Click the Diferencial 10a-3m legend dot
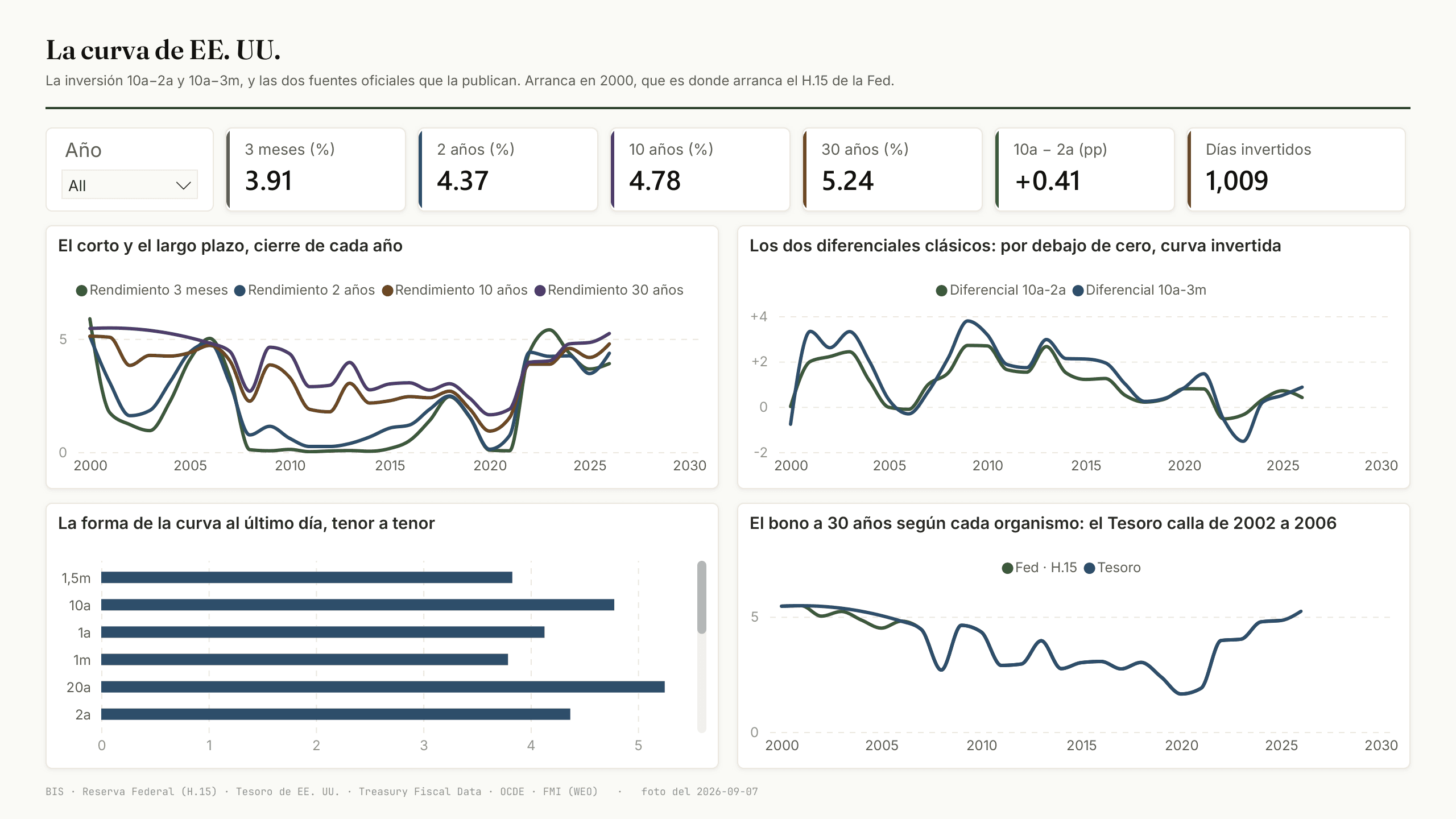The height and width of the screenshot is (819, 1456). coord(1078,291)
